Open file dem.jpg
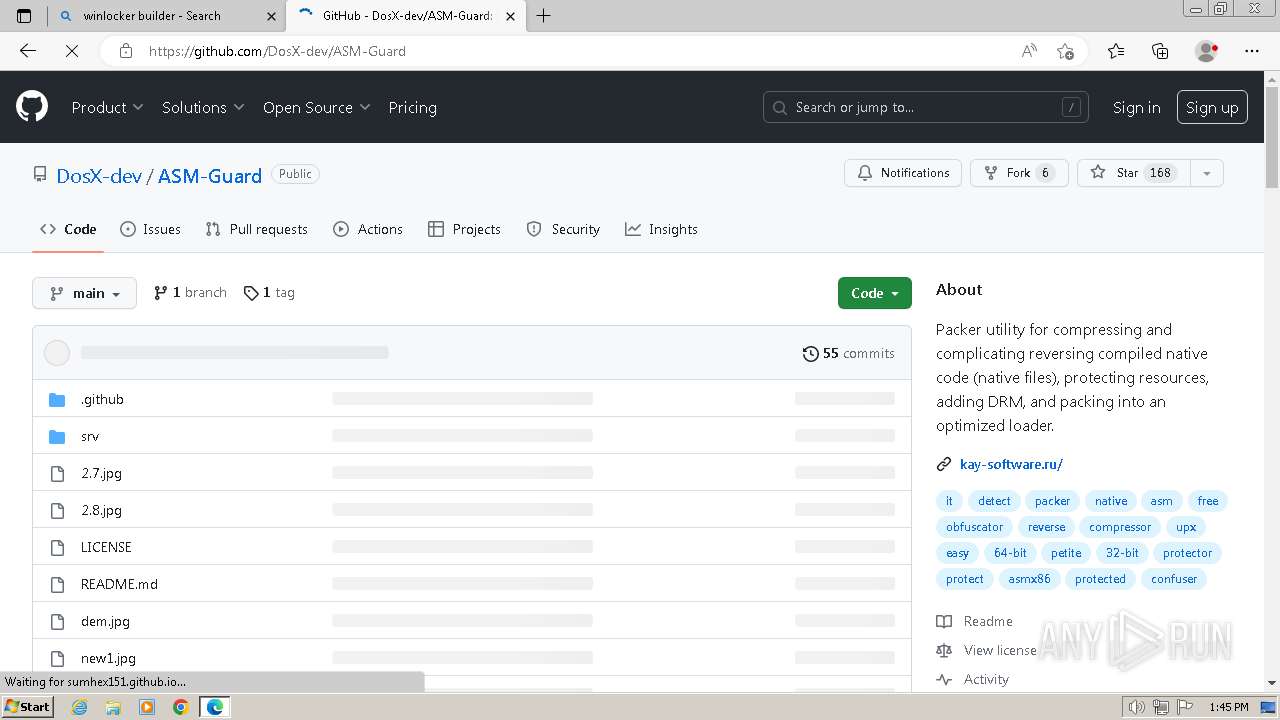 click(x=105, y=621)
